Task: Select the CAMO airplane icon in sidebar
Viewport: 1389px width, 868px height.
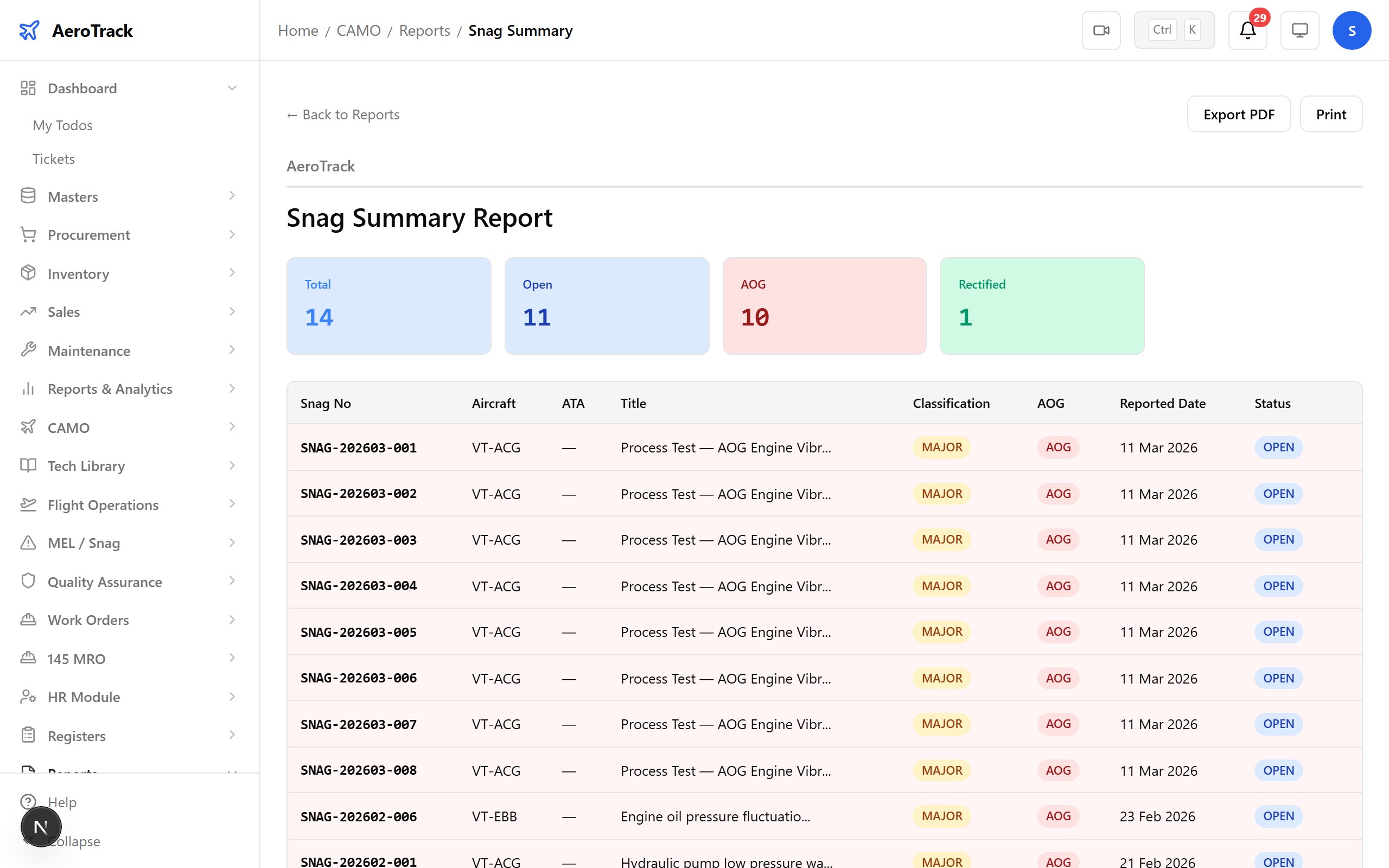Action: pyautogui.click(x=28, y=427)
